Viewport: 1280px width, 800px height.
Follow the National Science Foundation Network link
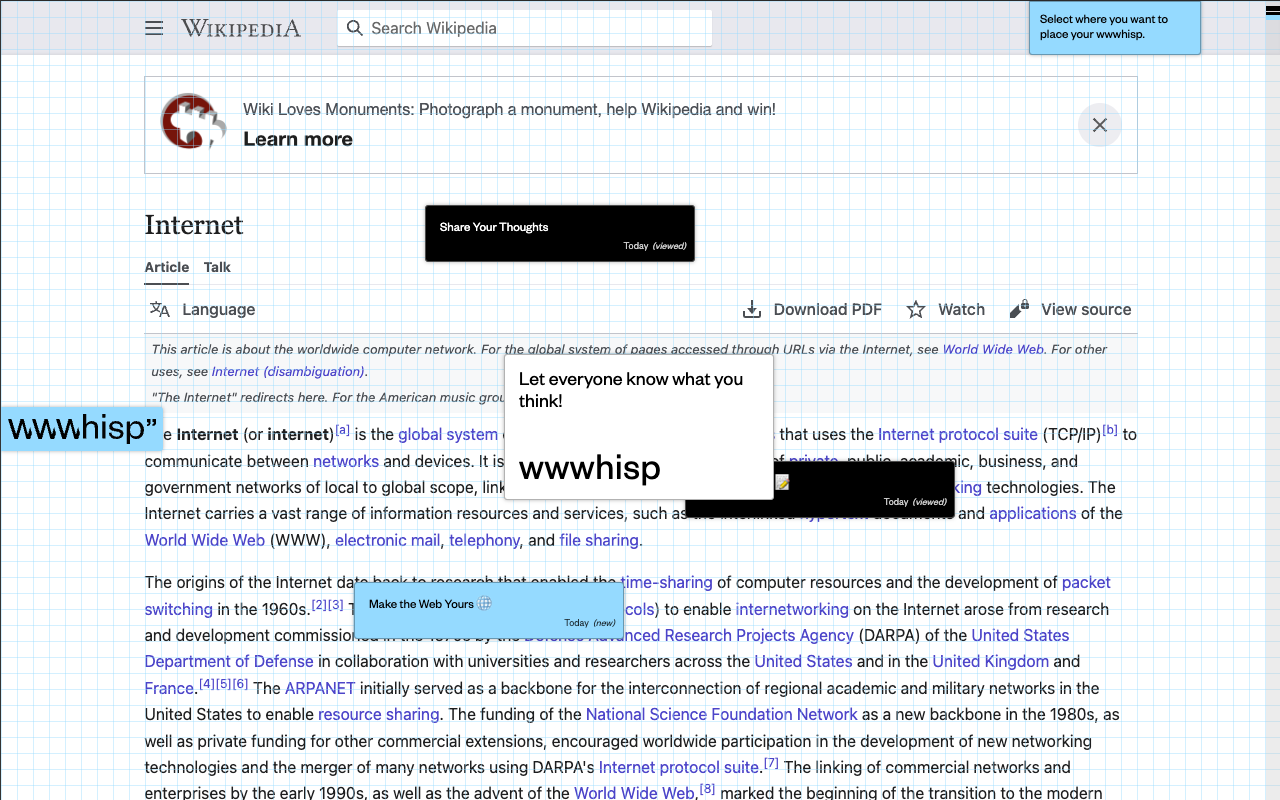pos(722,714)
